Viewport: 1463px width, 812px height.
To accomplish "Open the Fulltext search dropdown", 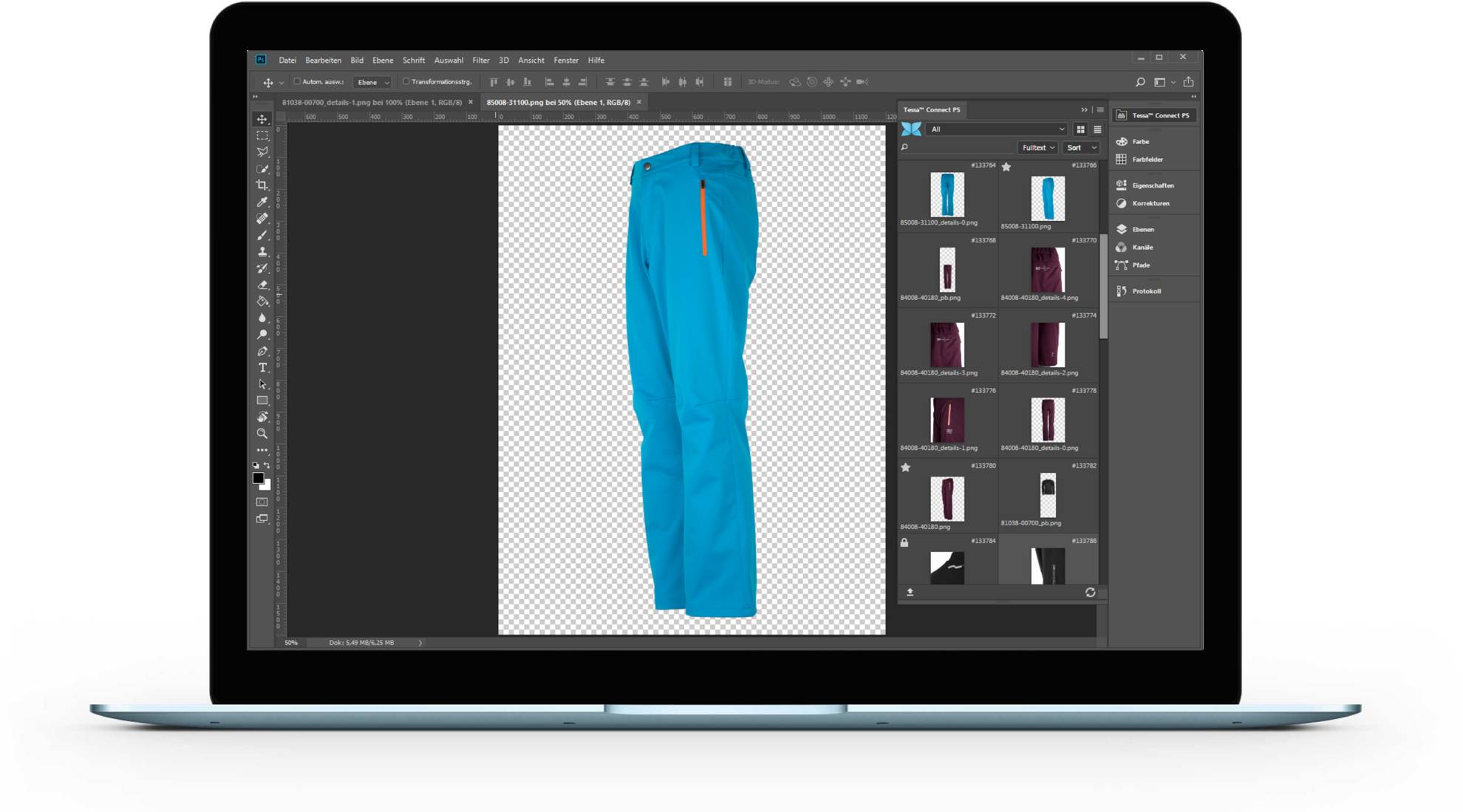I will pyautogui.click(x=1037, y=148).
